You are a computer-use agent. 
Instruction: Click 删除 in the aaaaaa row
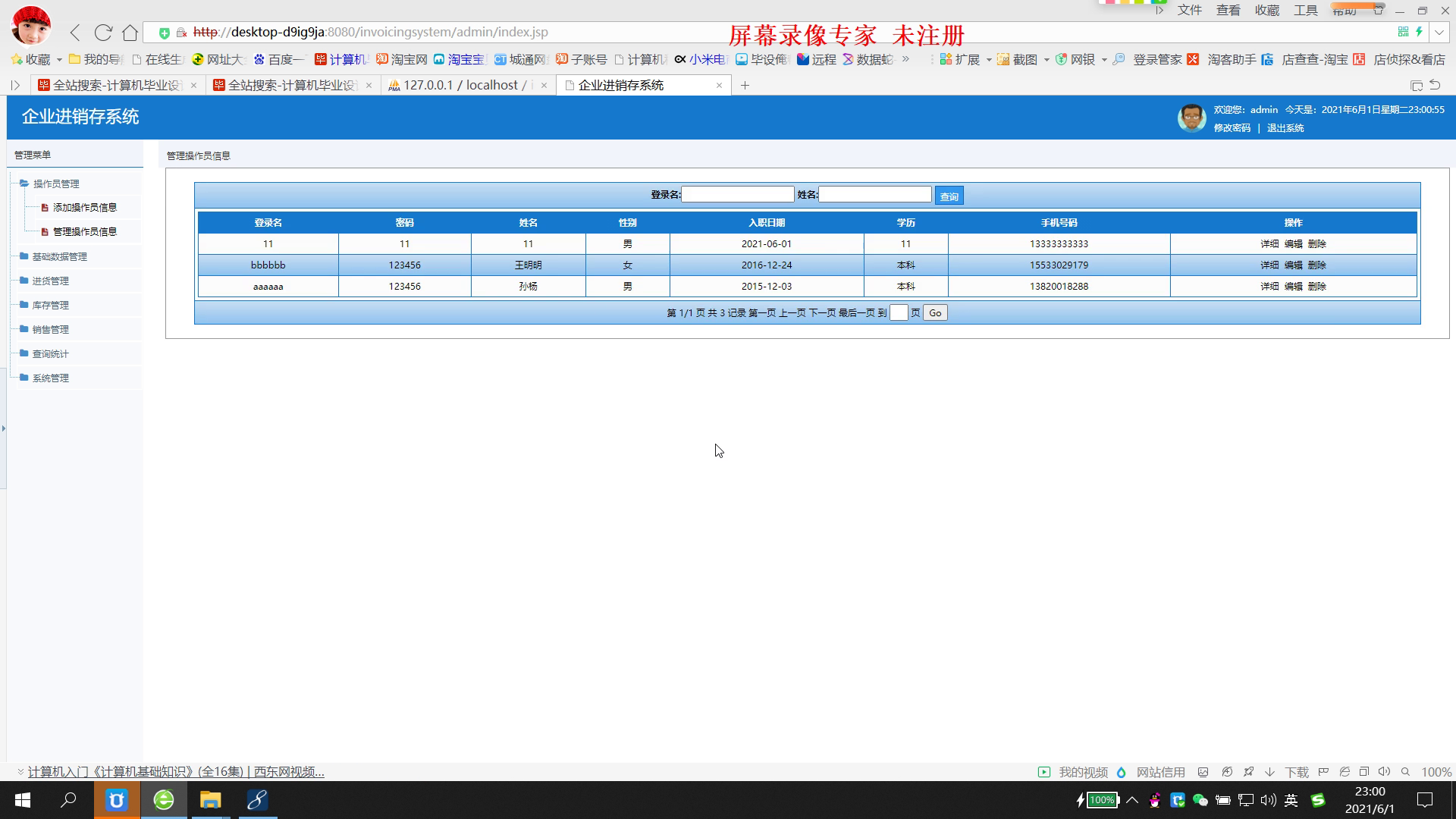(x=1317, y=287)
